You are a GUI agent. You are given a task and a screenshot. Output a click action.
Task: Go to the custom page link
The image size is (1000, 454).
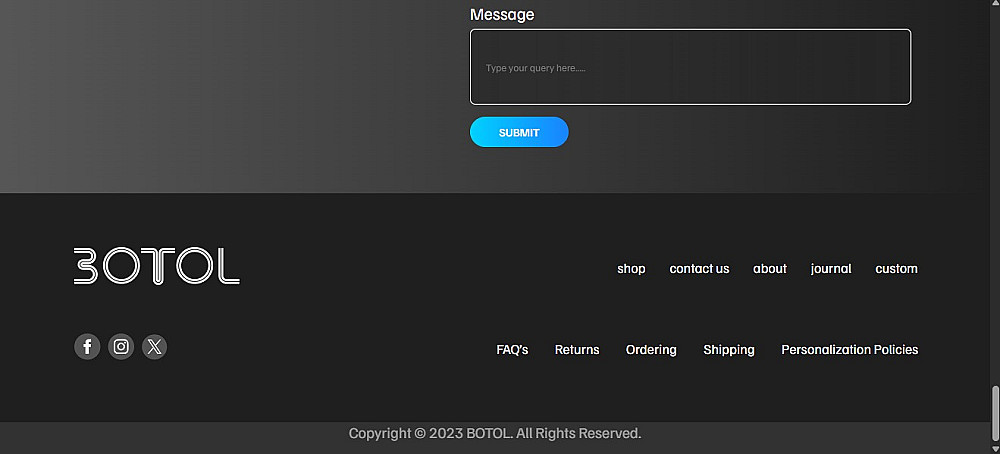pos(897,268)
